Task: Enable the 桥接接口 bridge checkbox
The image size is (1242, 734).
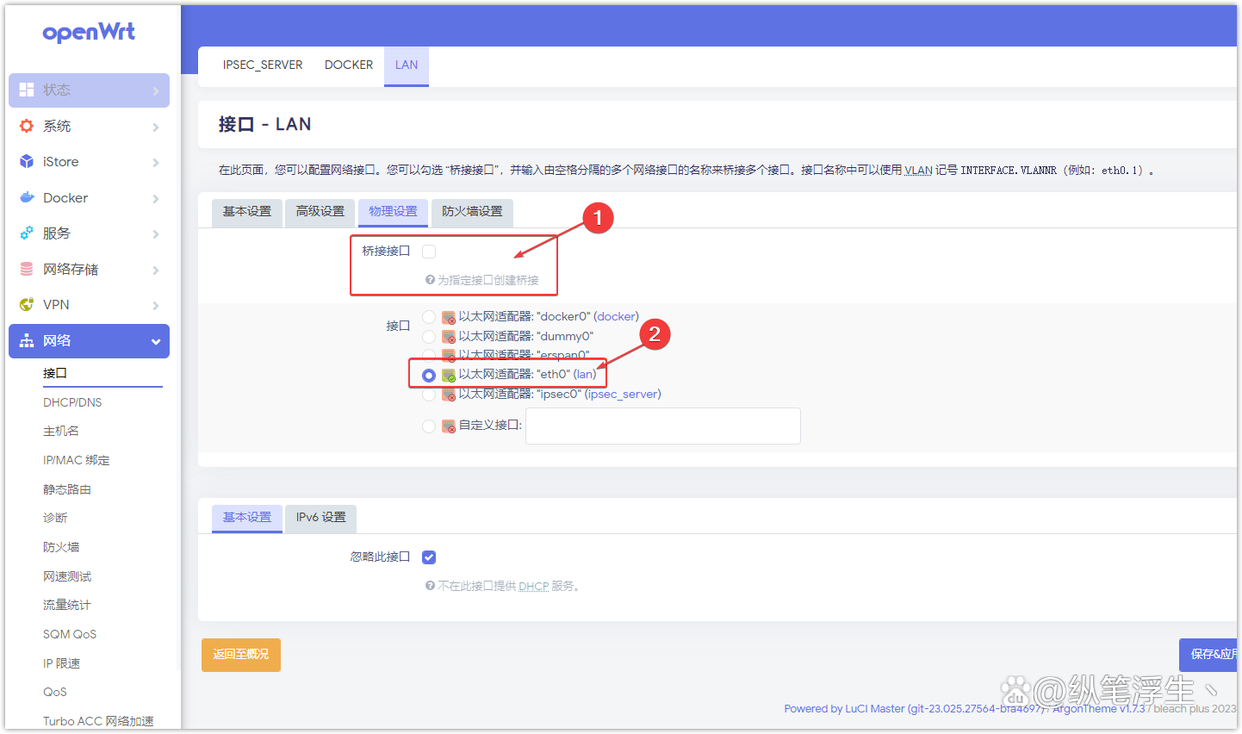Action: (428, 251)
